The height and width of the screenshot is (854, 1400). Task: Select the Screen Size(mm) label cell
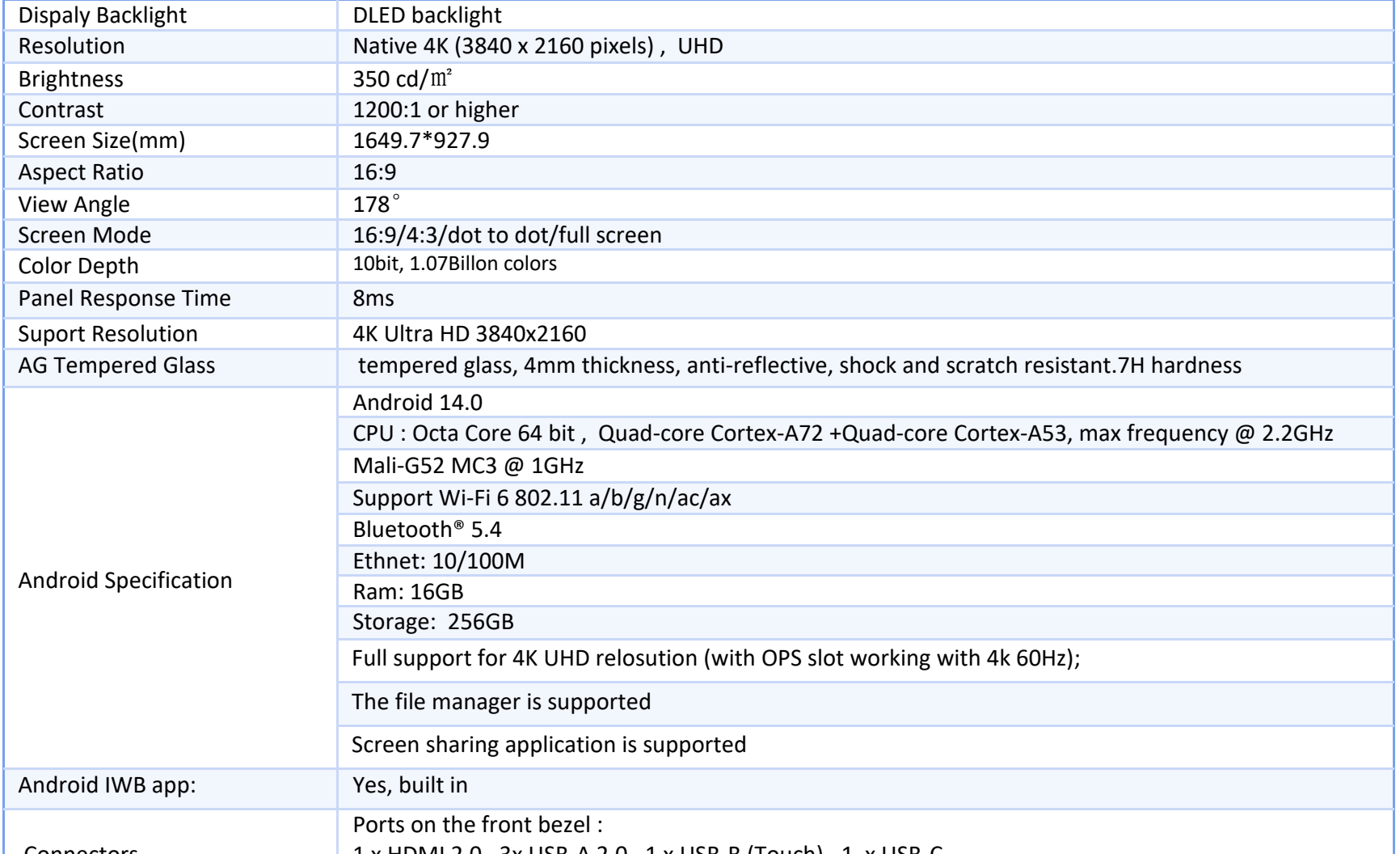(x=102, y=141)
